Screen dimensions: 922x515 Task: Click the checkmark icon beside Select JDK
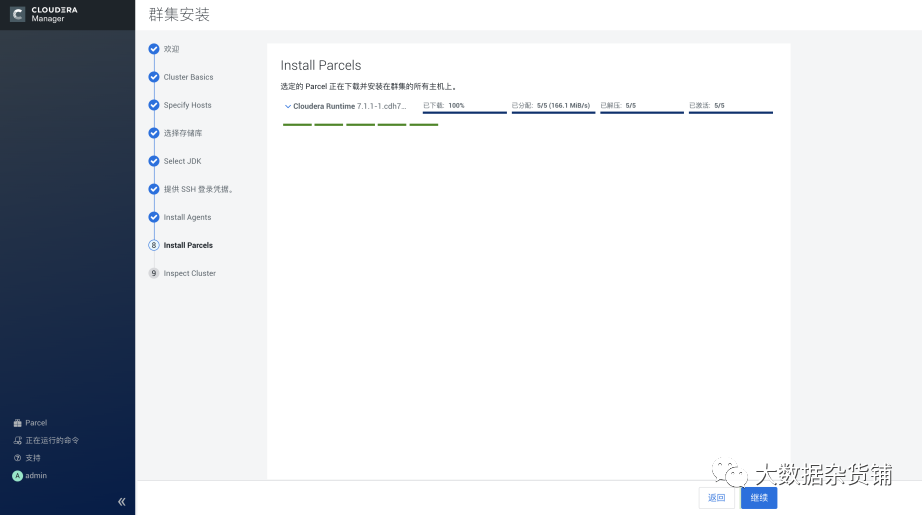154,161
